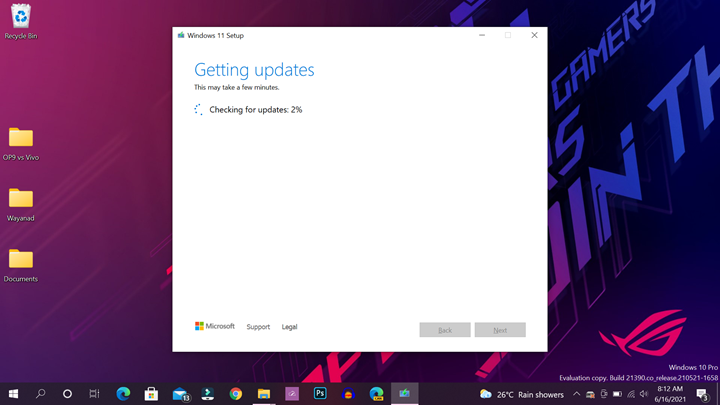This screenshot has width=720, height=405.
Task: Open the clock showing 8:12 AM
Action: [x=670, y=394]
